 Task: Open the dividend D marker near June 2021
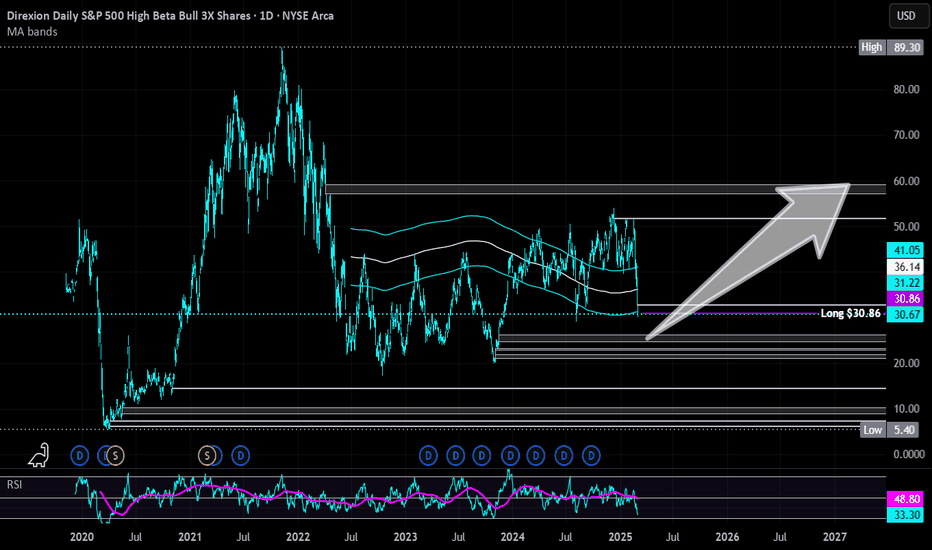[x=241, y=456]
